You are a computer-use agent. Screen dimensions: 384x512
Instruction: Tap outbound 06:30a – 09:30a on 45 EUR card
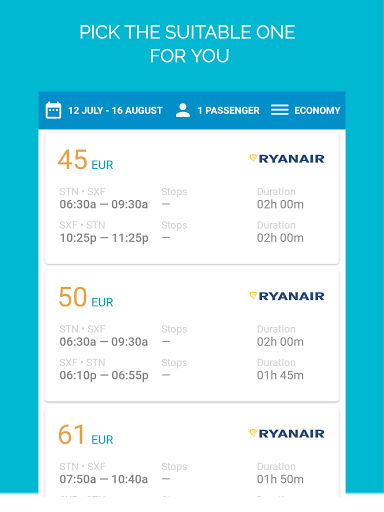pos(104,204)
